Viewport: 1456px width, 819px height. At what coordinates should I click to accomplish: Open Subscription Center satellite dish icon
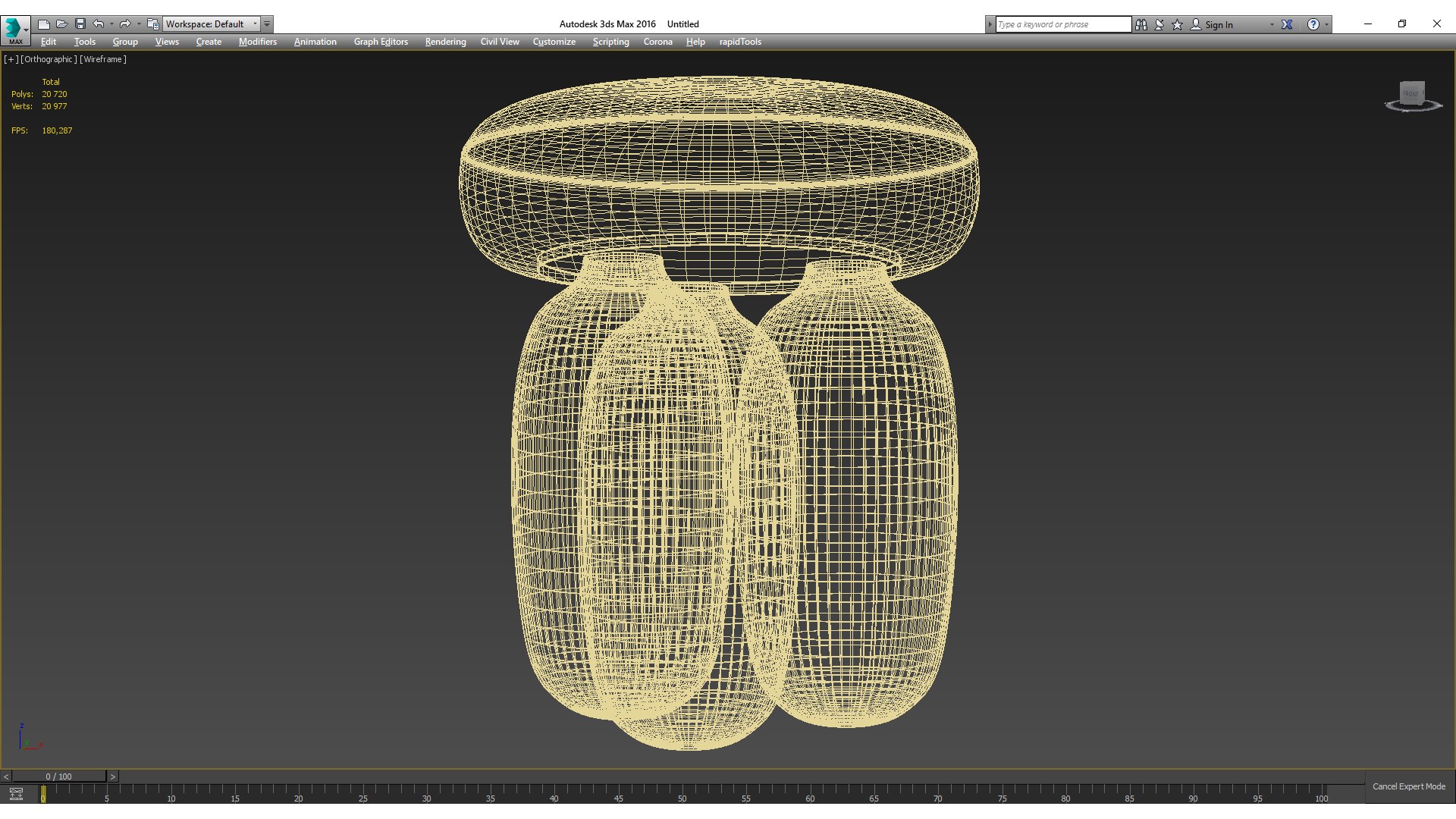click(x=1159, y=24)
